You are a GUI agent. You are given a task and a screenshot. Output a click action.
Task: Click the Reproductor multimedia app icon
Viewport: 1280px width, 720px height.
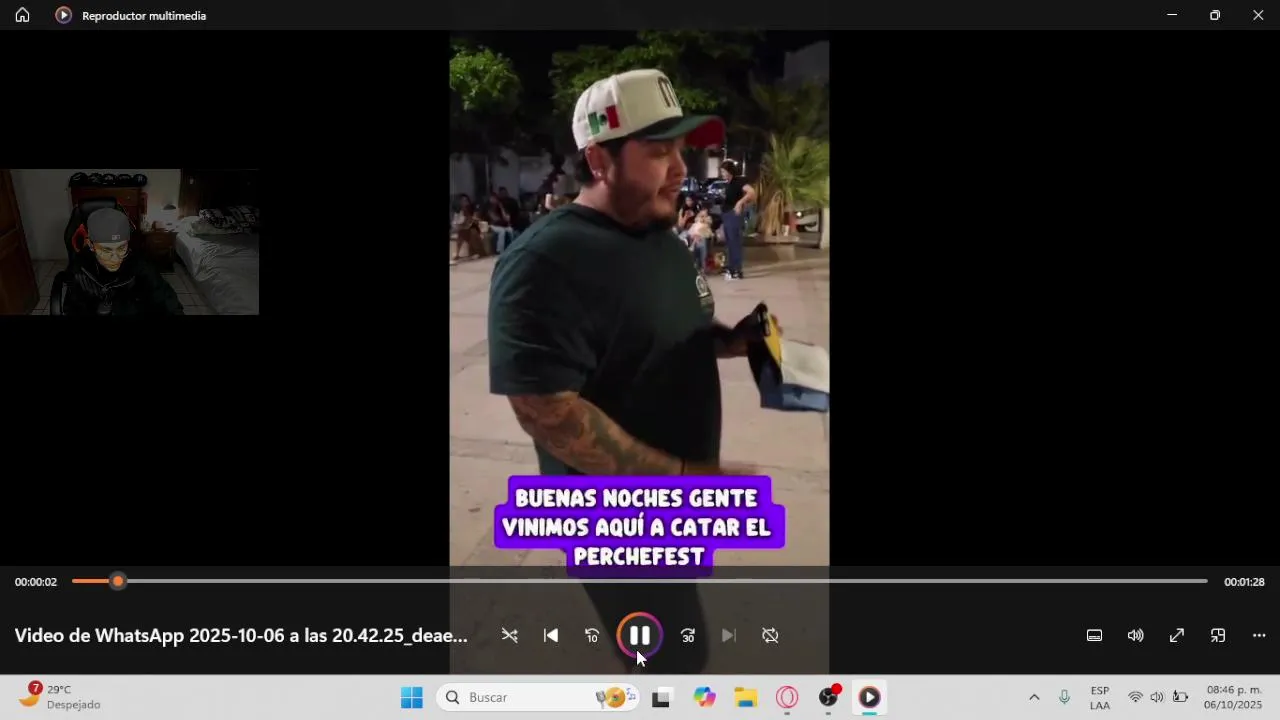[x=64, y=15]
